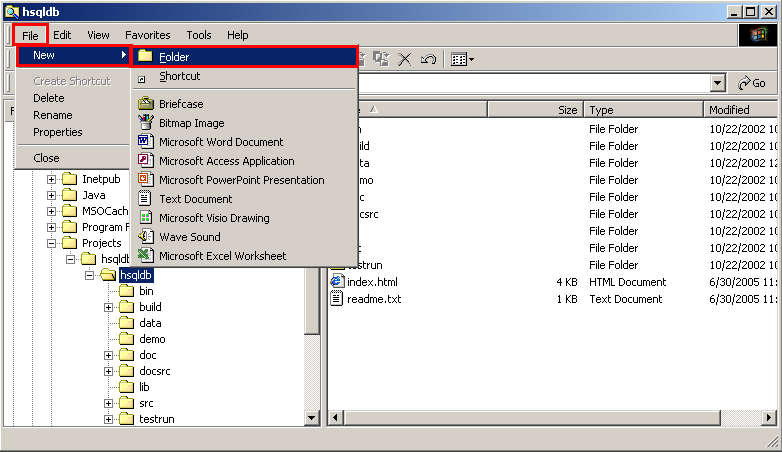Screen dimensions: 782x452
Task: Collapse the Projects folder tree node
Action: [x=52, y=243]
